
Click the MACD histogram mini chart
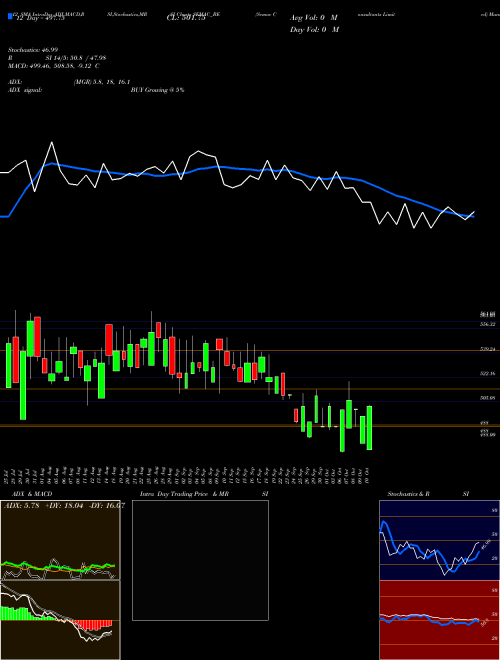click(60, 620)
